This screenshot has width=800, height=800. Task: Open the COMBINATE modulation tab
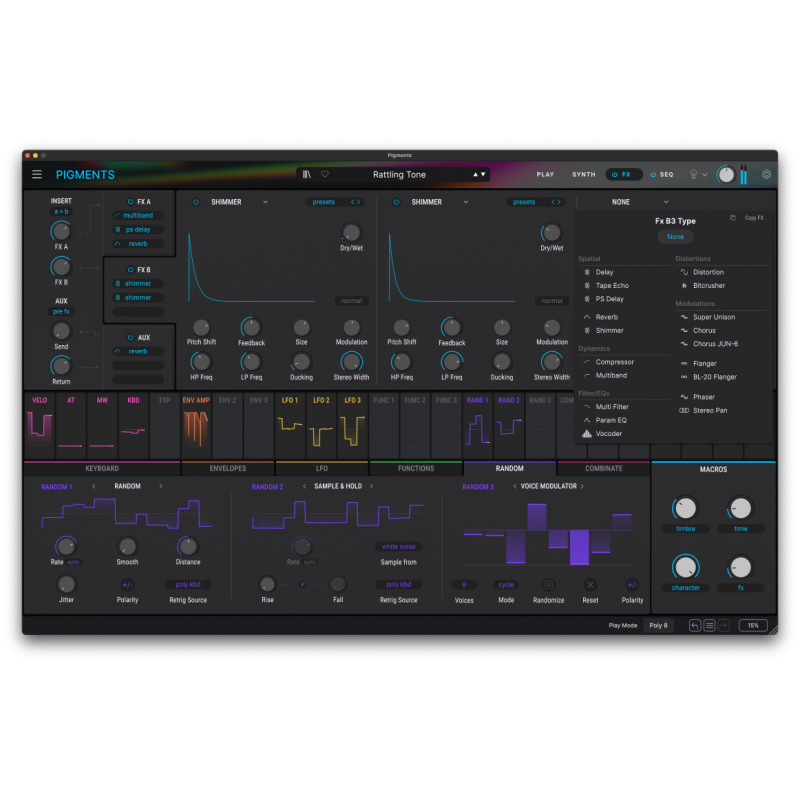[603, 468]
